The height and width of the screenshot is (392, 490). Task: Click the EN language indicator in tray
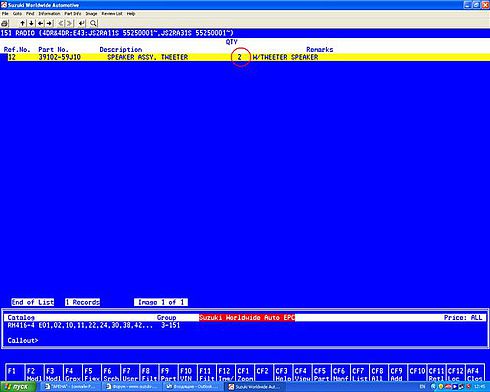[423, 387]
